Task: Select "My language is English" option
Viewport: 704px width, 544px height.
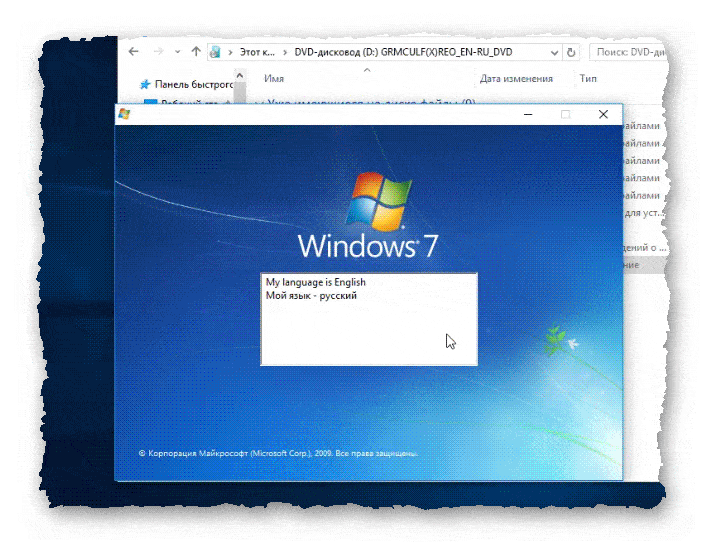Action: tap(316, 282)
